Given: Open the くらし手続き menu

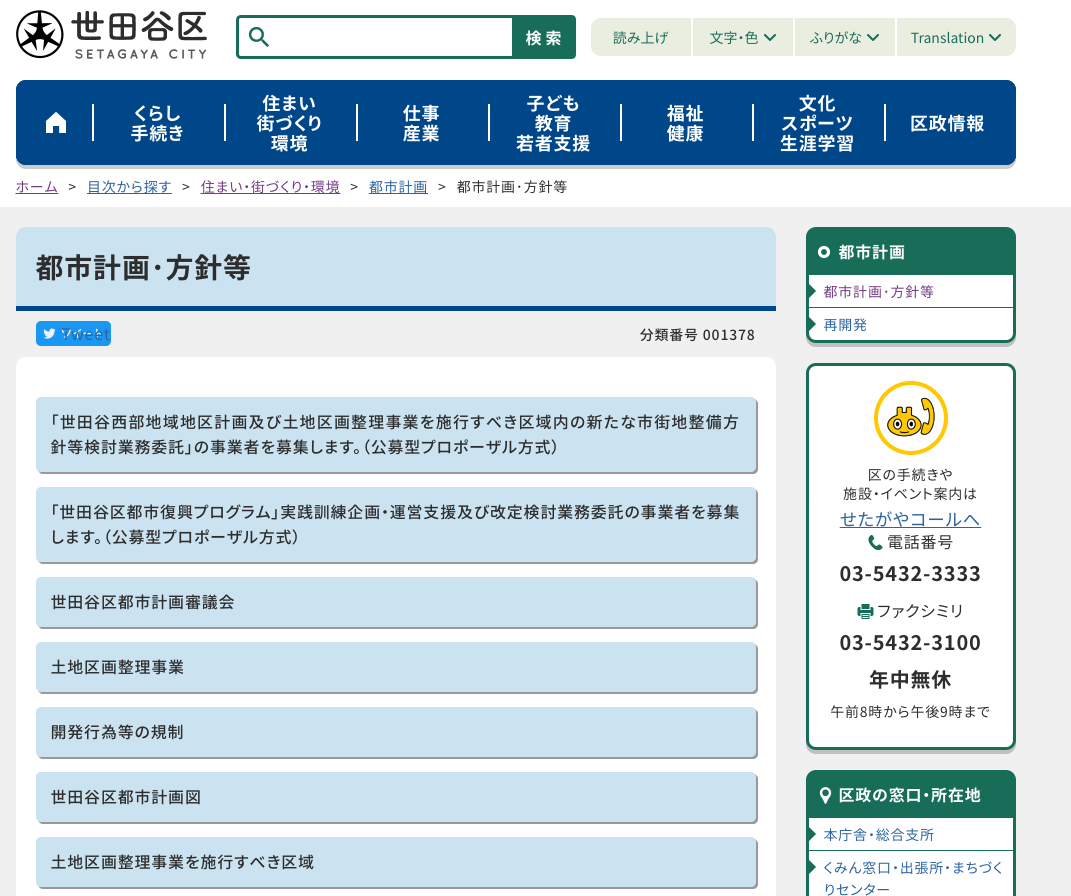Looking at the screenshot, I should (158, 123).
